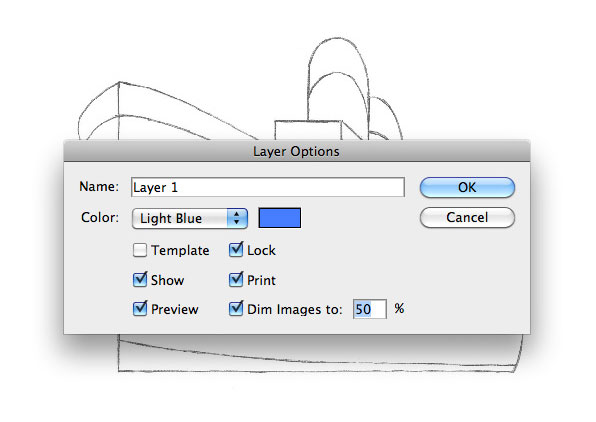Uncheck the Lock checkbox

(x=236, y=250)
